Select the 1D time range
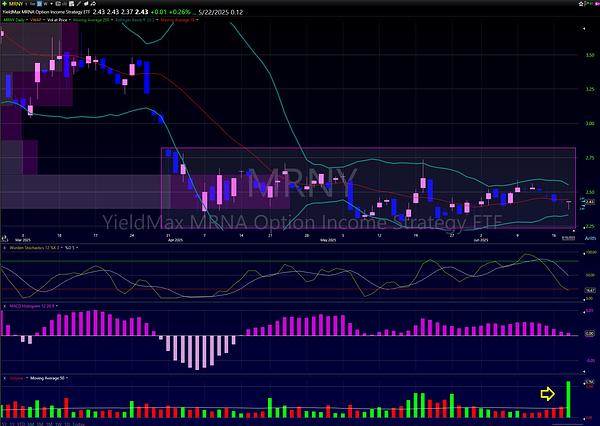The width and height of the screenshot is (600, 426). pyautogui.click(x=67, y=424)
